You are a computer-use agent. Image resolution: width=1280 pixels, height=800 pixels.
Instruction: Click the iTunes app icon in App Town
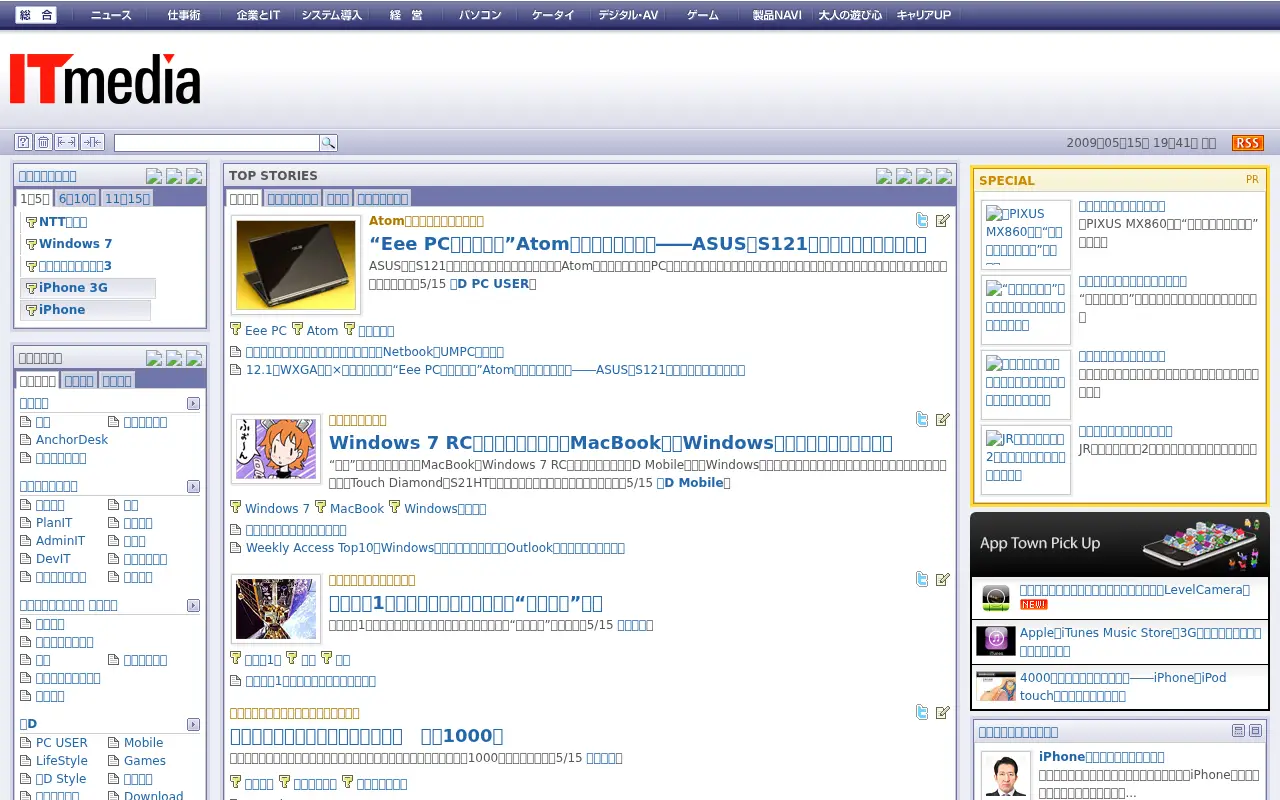[x=996, y=641]
